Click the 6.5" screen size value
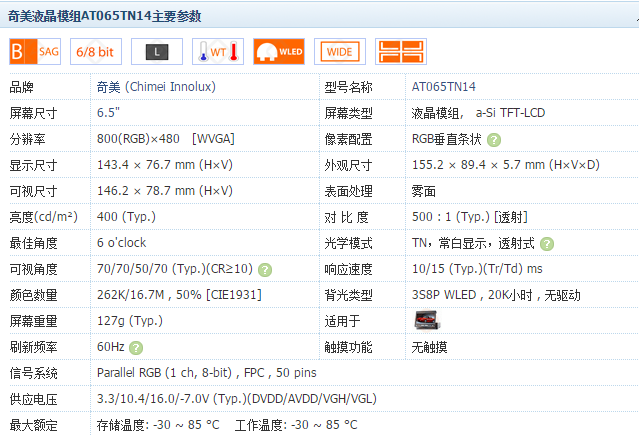639x436 pixels. pyautogui.click(x=108, y=113)
